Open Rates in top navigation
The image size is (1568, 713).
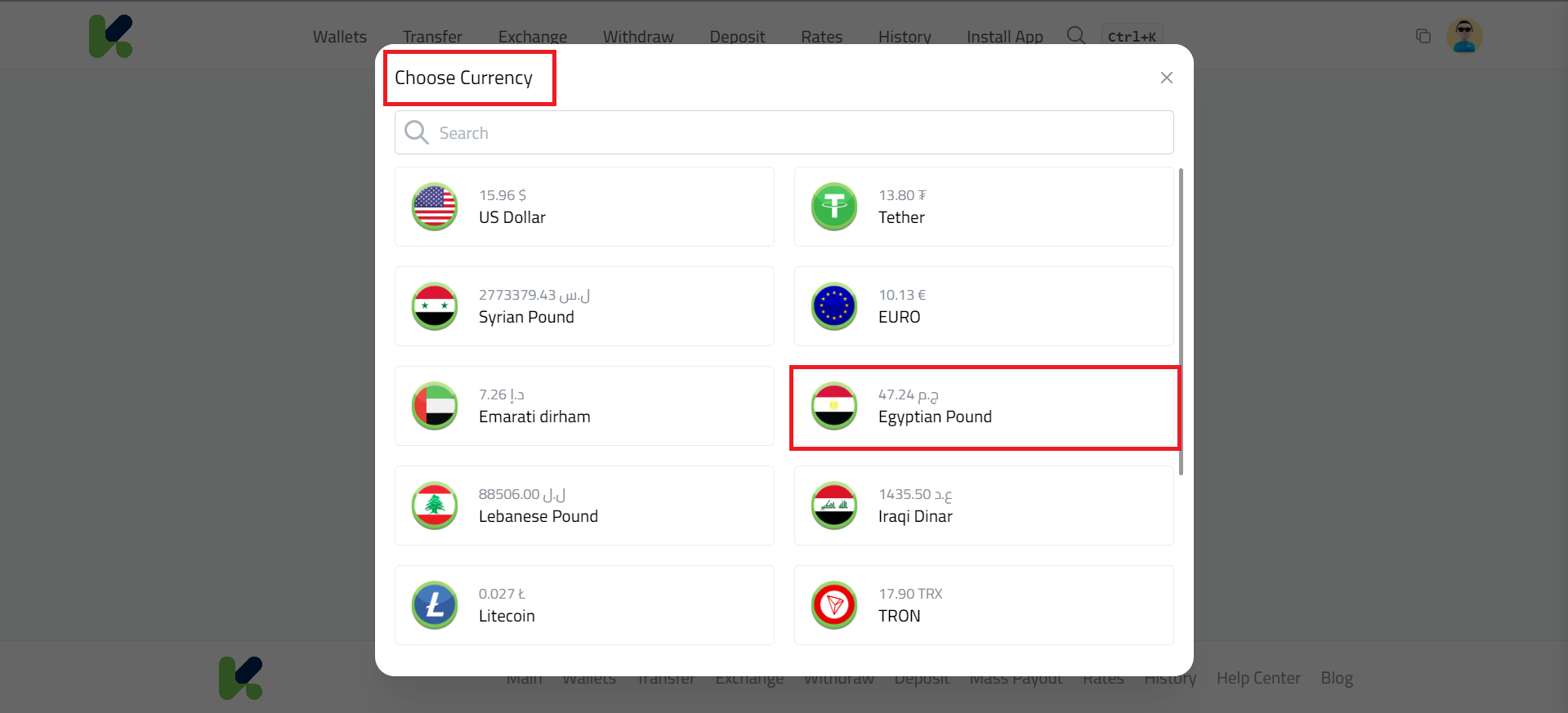821,37
